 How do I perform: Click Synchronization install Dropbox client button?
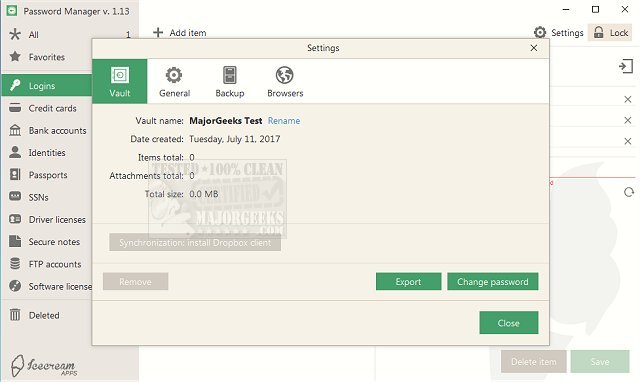(x=195, y=242)
